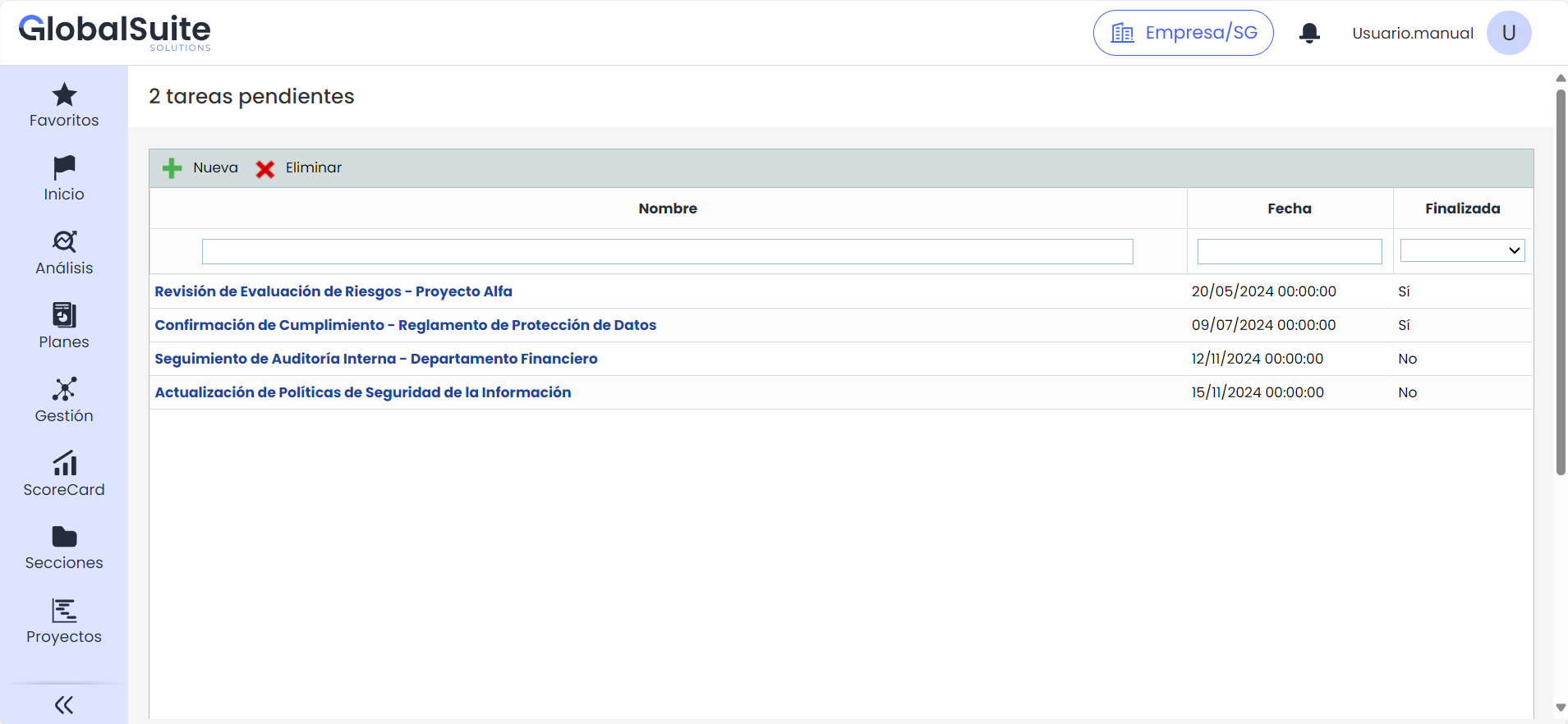Click Nueva to add a task

pyautogui.click(x=200, y=168)
